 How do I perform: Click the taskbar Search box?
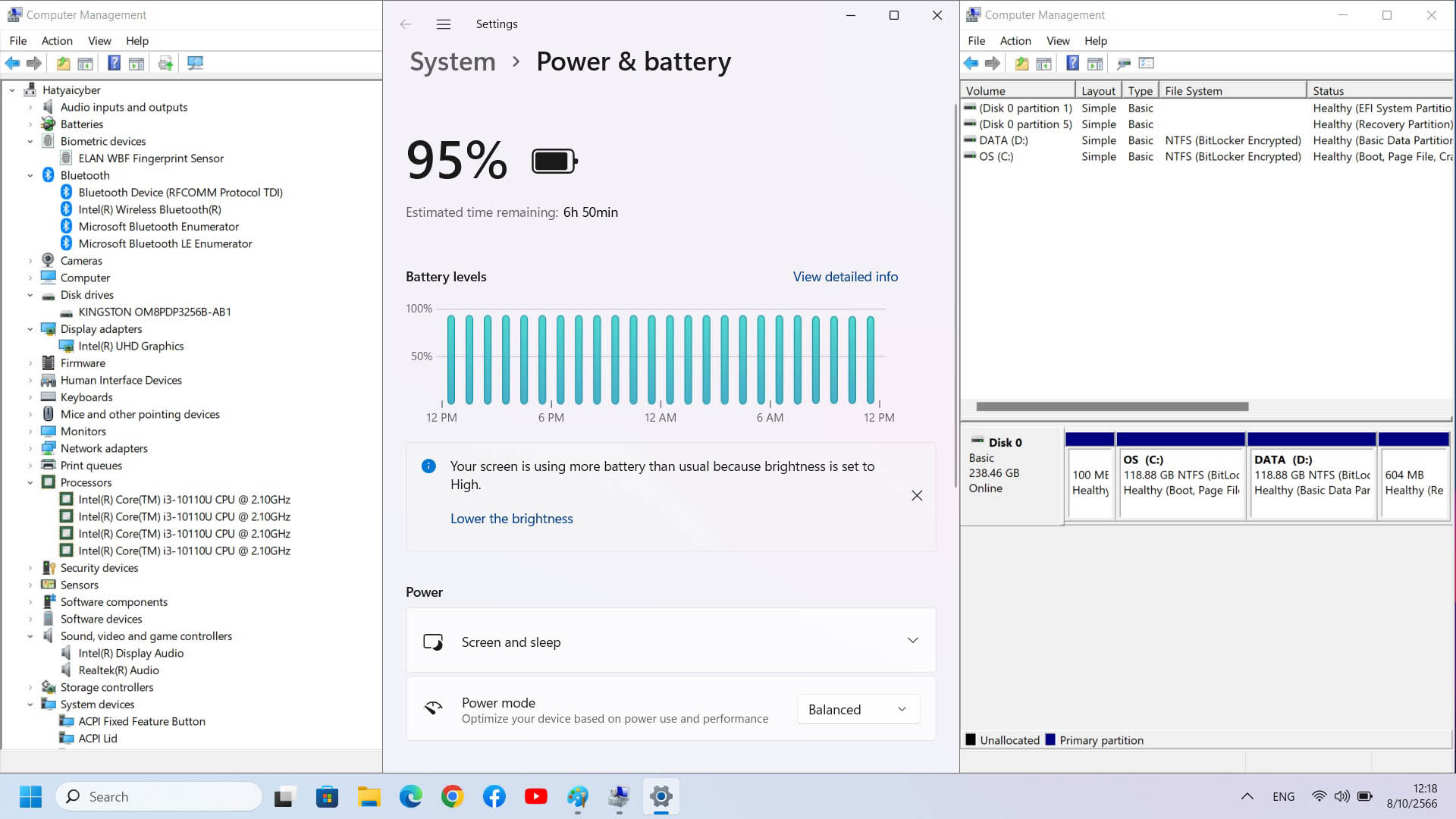[158, 797]
